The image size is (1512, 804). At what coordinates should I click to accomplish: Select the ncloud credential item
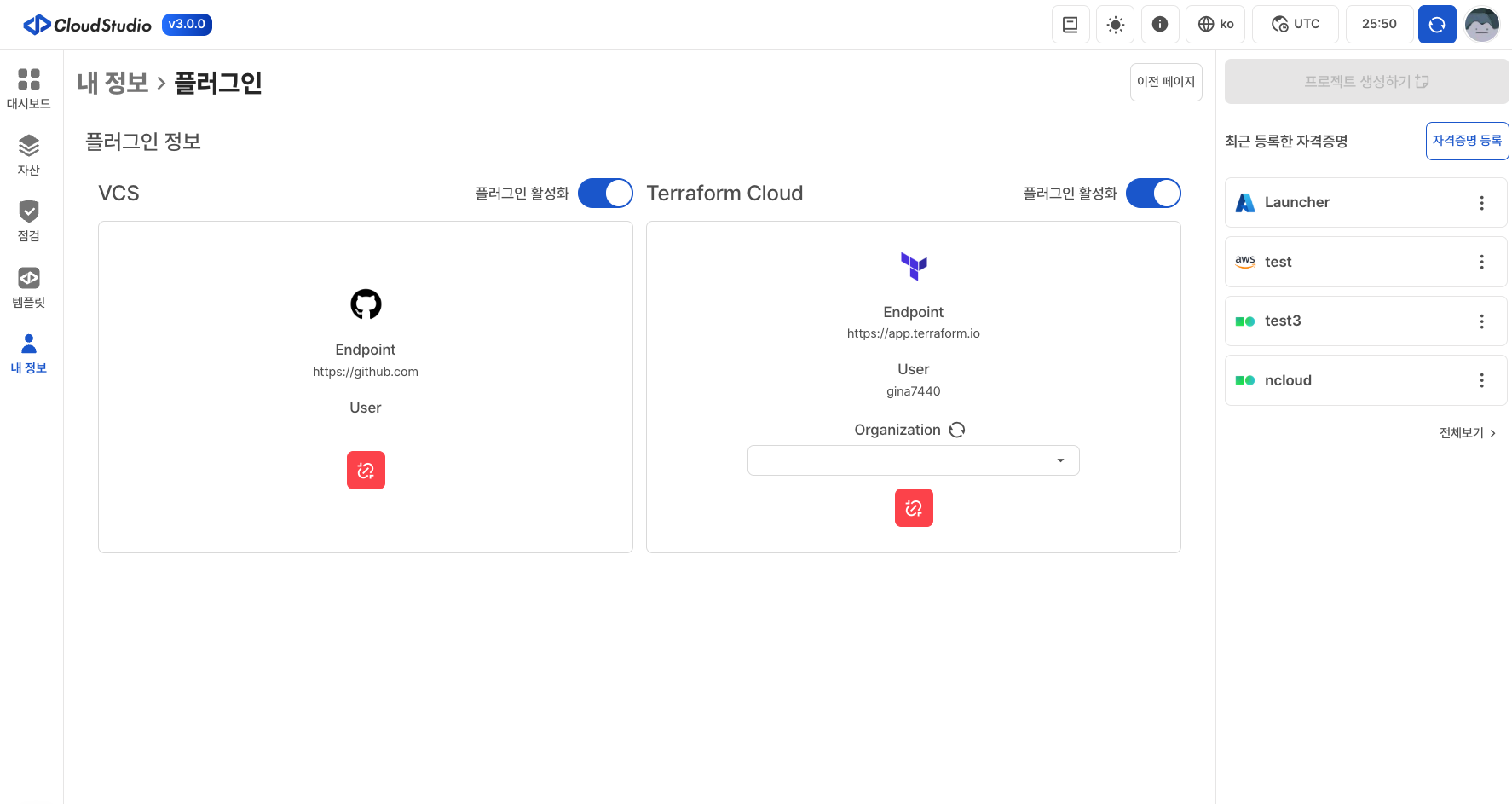click(x=1347, y=380)
